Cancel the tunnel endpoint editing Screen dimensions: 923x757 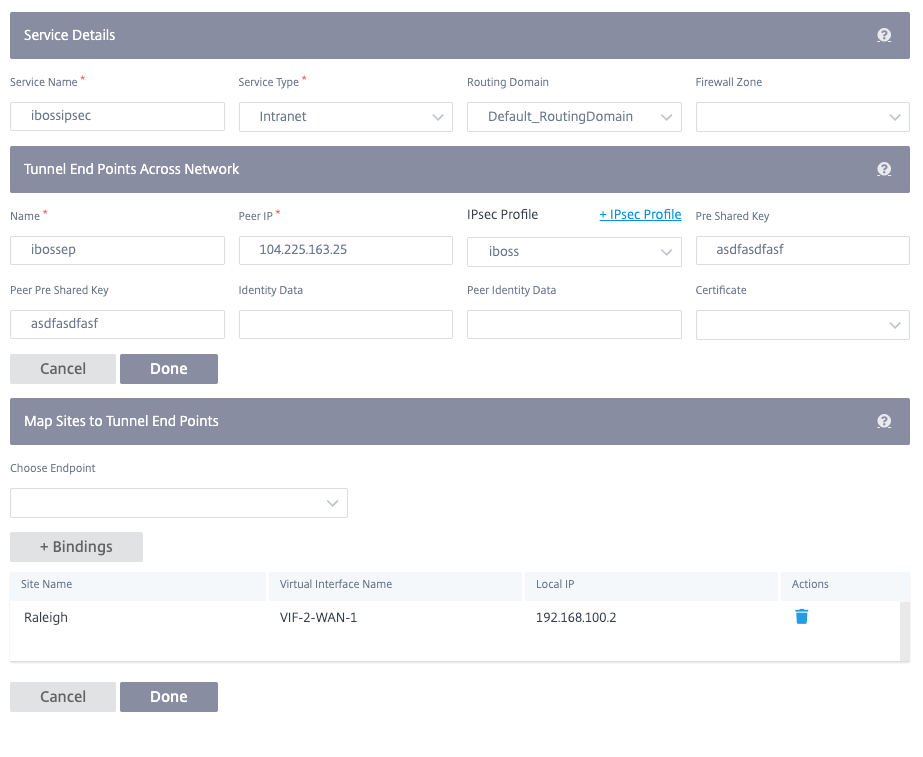(63, 369)
